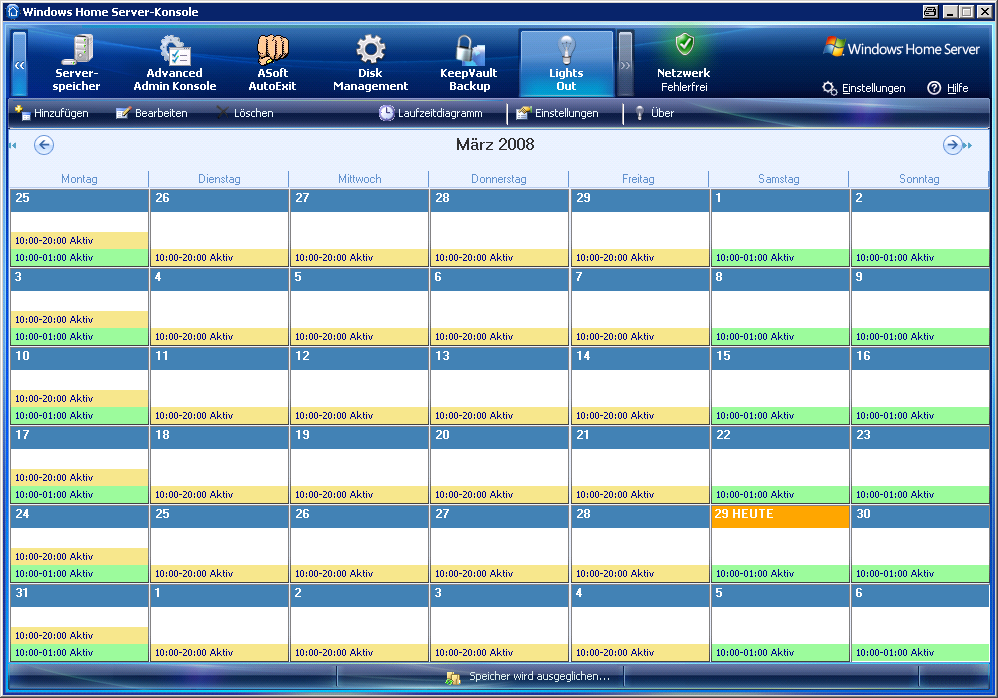The width and height of the screenshot is (998, 698).
Task: Click 10:00-01:00 Aktiv entry on day 9
Action: tap(920, 337)
